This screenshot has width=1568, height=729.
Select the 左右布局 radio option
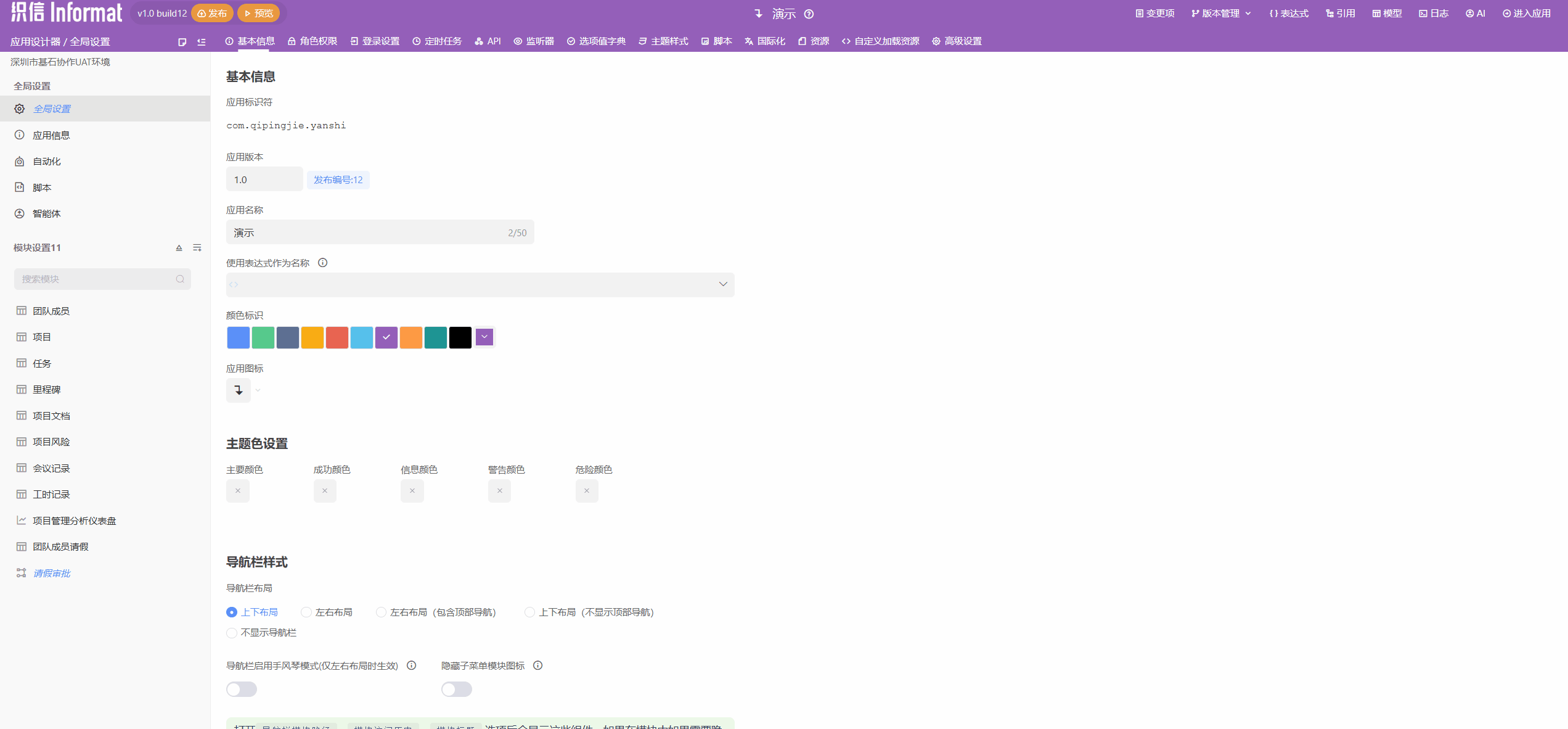[x=306, y=612]
